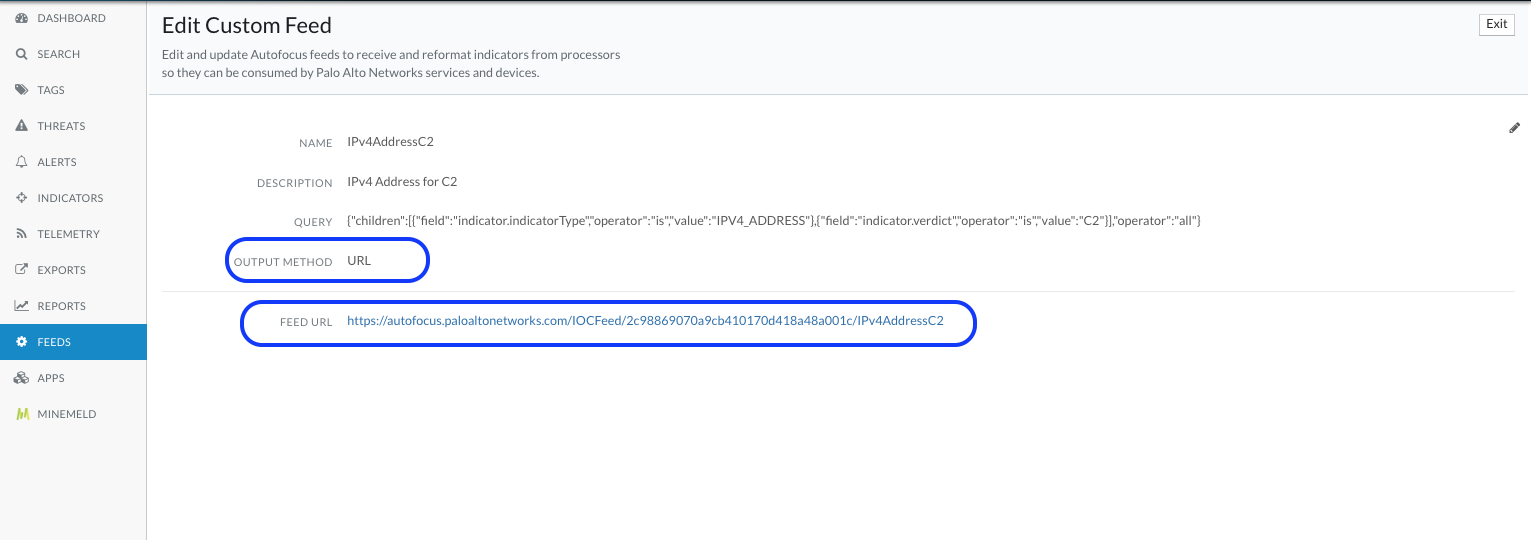Screen dimensions: 1531x540
Task: Click the pencil edit icon
Action: (x=1514, y=128)
